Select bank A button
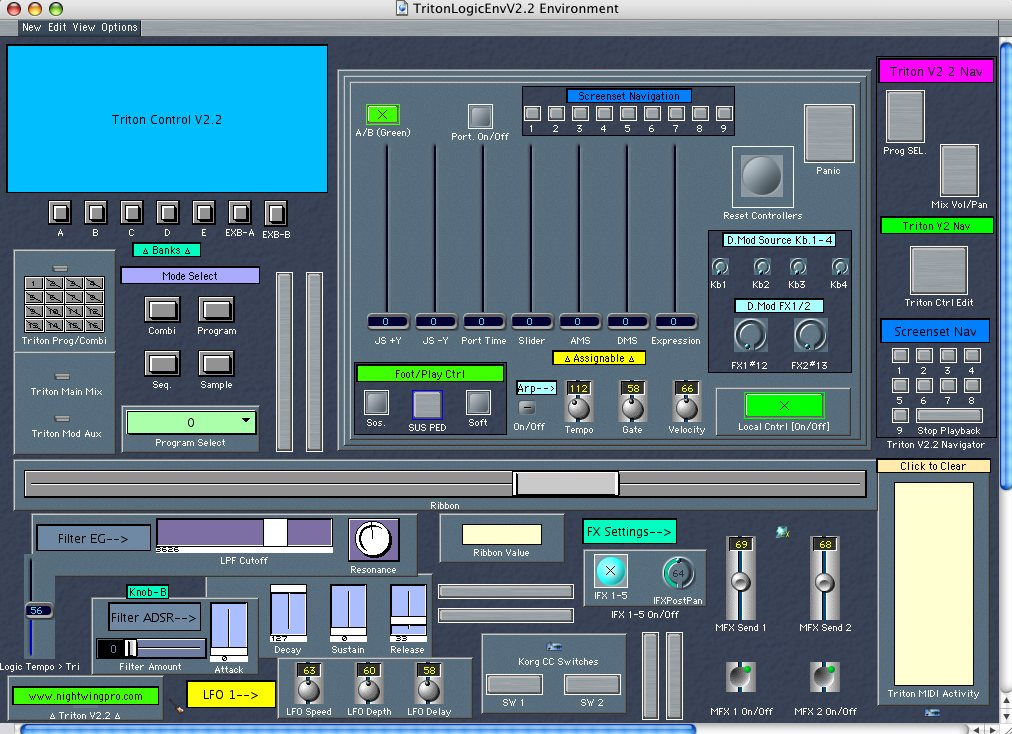The image size is (1012, 734). (60, 212)
